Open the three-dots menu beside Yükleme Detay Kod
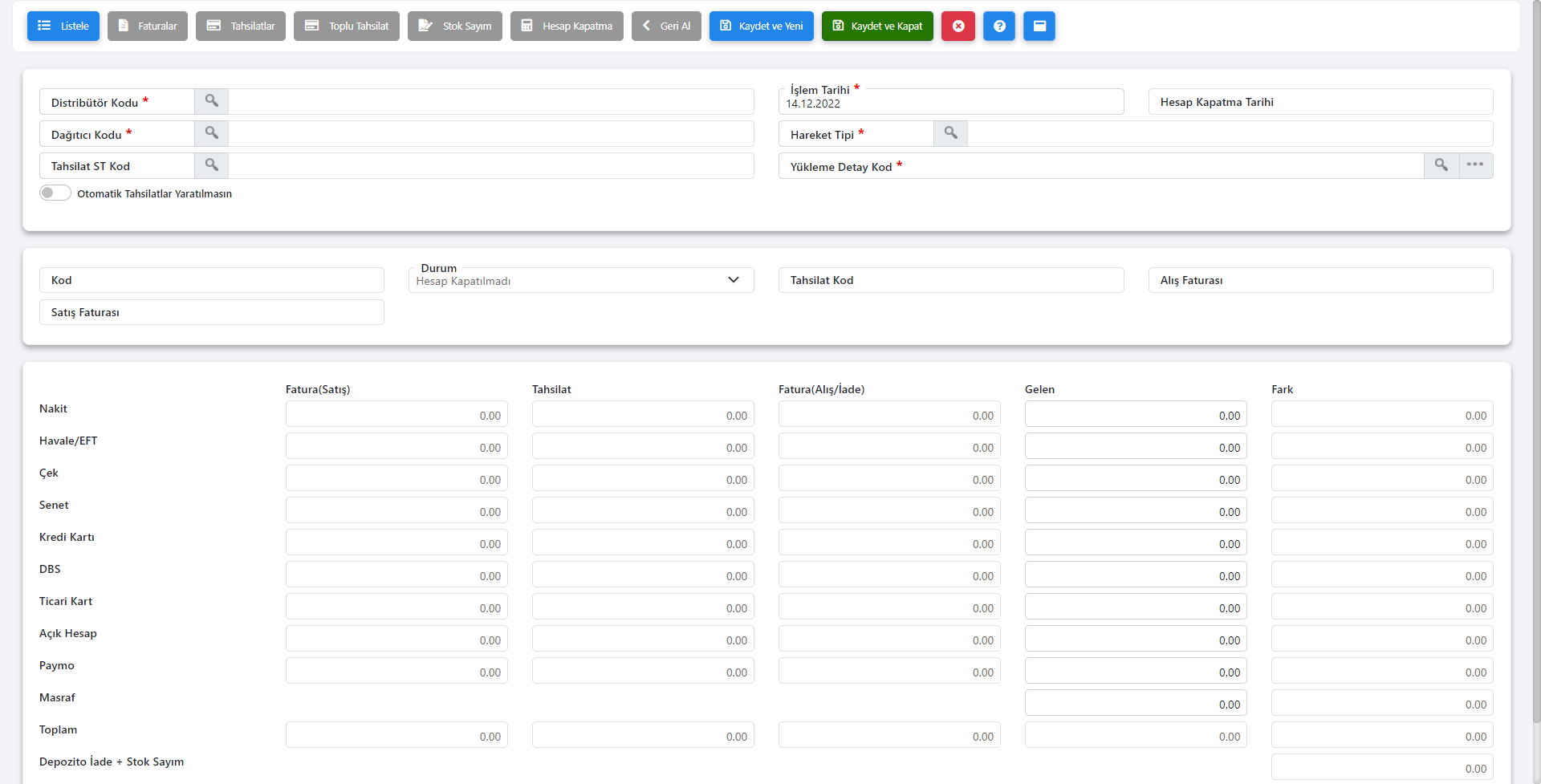 click(1475, 165)
